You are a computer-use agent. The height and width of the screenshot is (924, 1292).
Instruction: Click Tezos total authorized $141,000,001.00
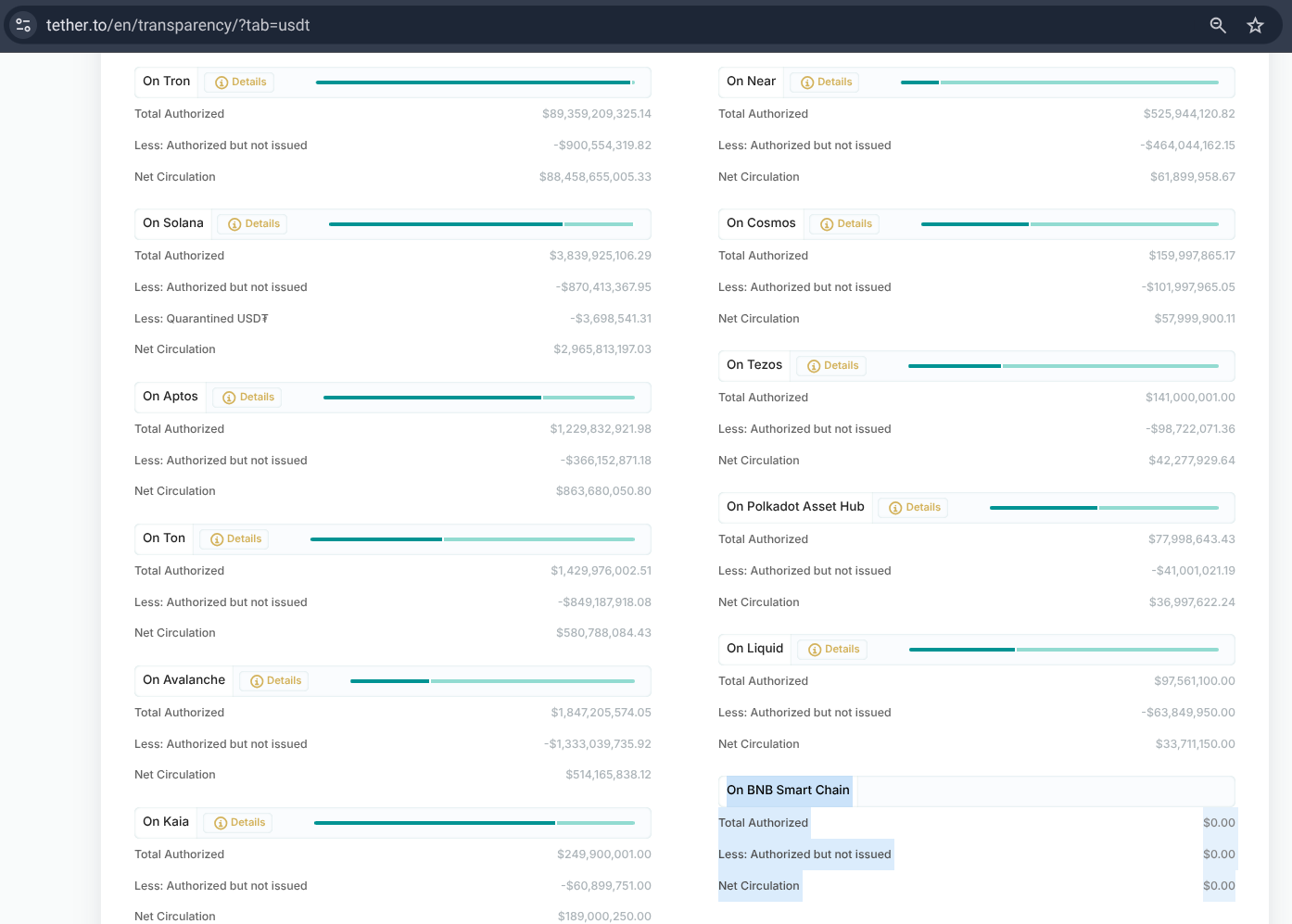(x=1190, y=398)
